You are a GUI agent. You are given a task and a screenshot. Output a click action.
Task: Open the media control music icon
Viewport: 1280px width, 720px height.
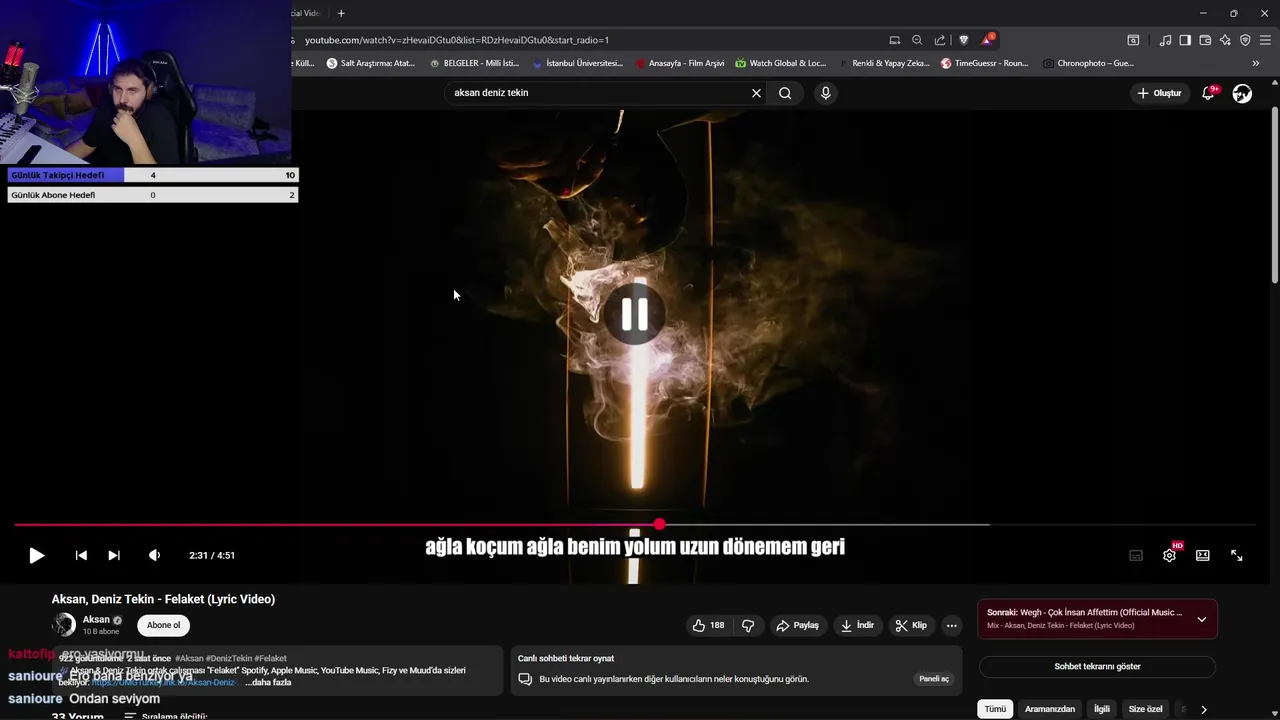1165,40
